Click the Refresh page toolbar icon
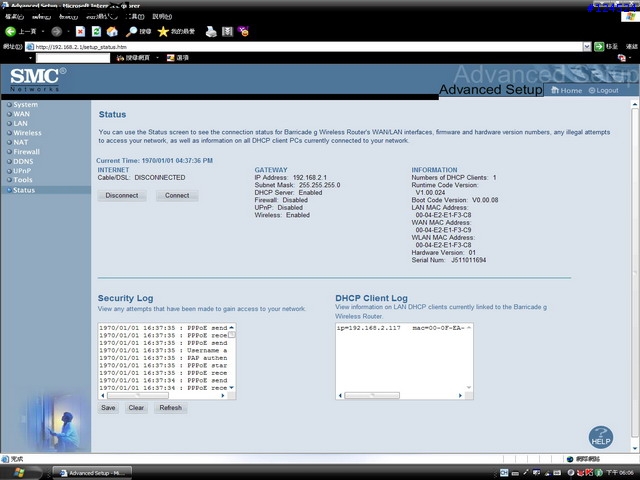This screenshot has width=640, height=480. pyautogui.click(x=96, y=31)
